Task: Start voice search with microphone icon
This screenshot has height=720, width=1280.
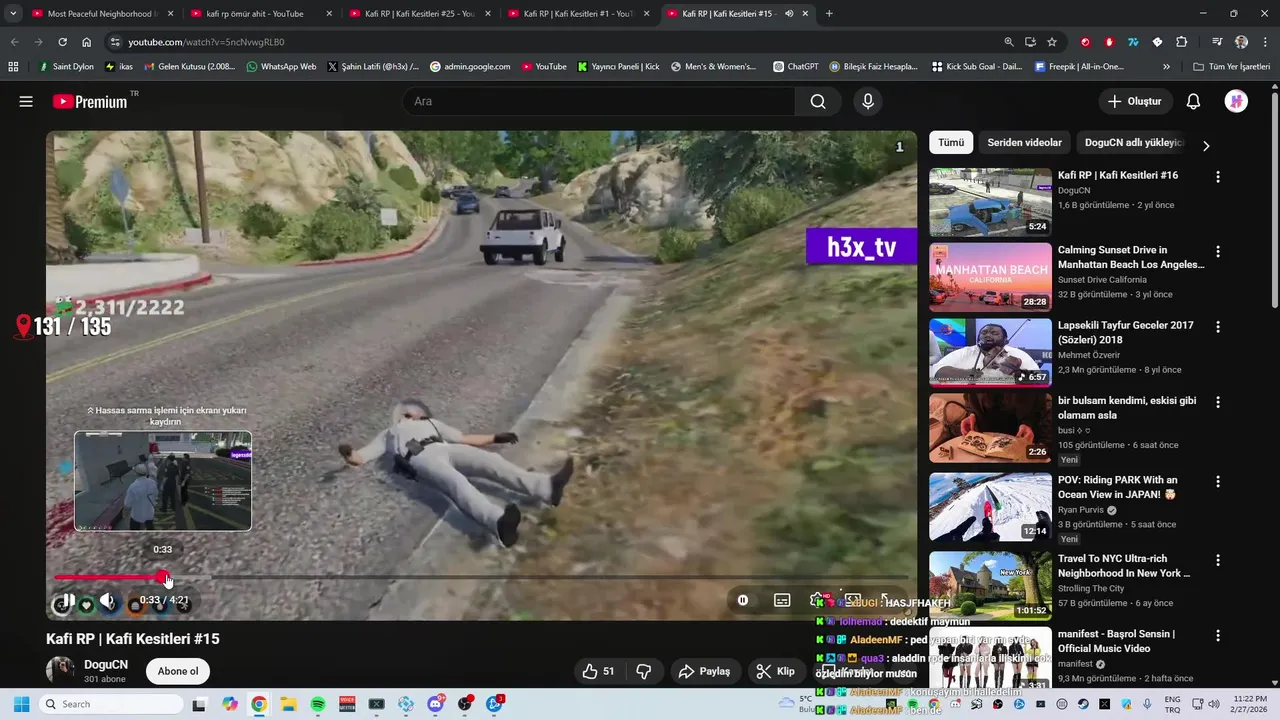Action: 868,101
